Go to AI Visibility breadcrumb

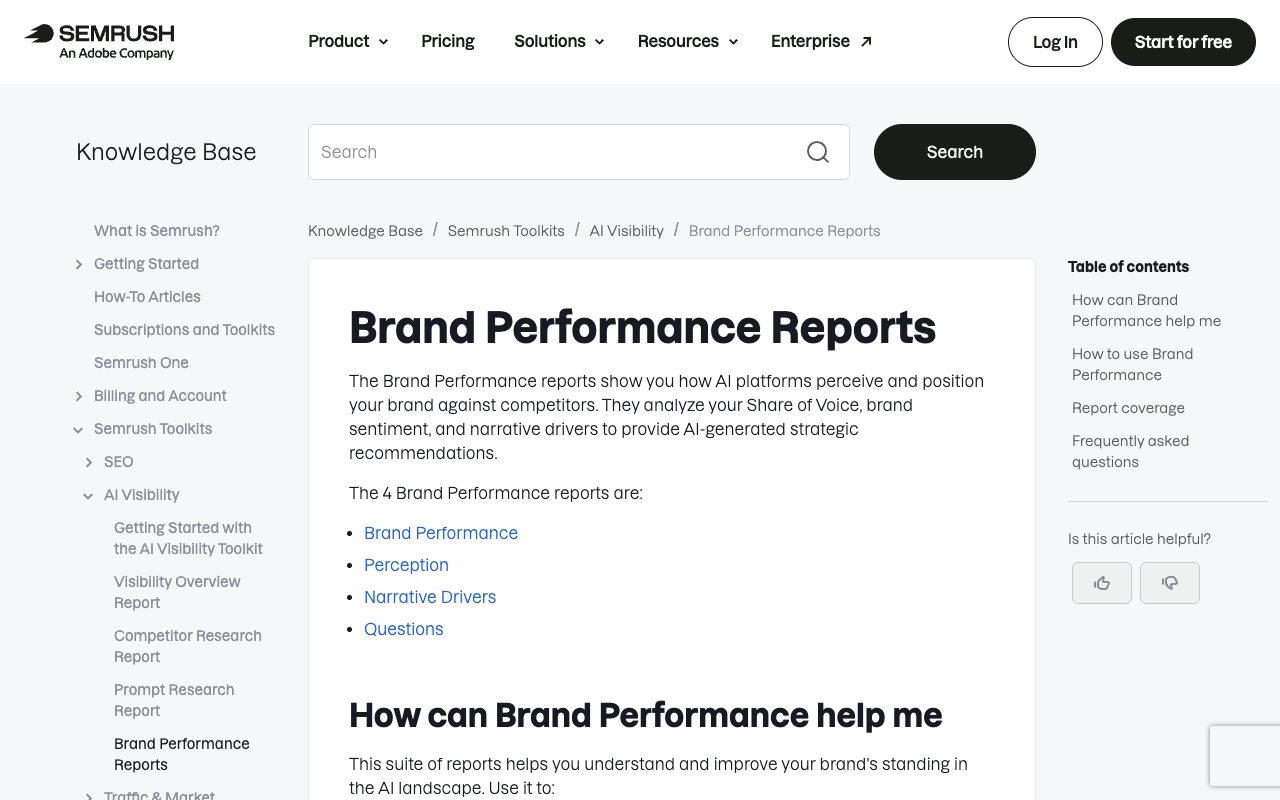pyautogui.click(x=627, y=231)
